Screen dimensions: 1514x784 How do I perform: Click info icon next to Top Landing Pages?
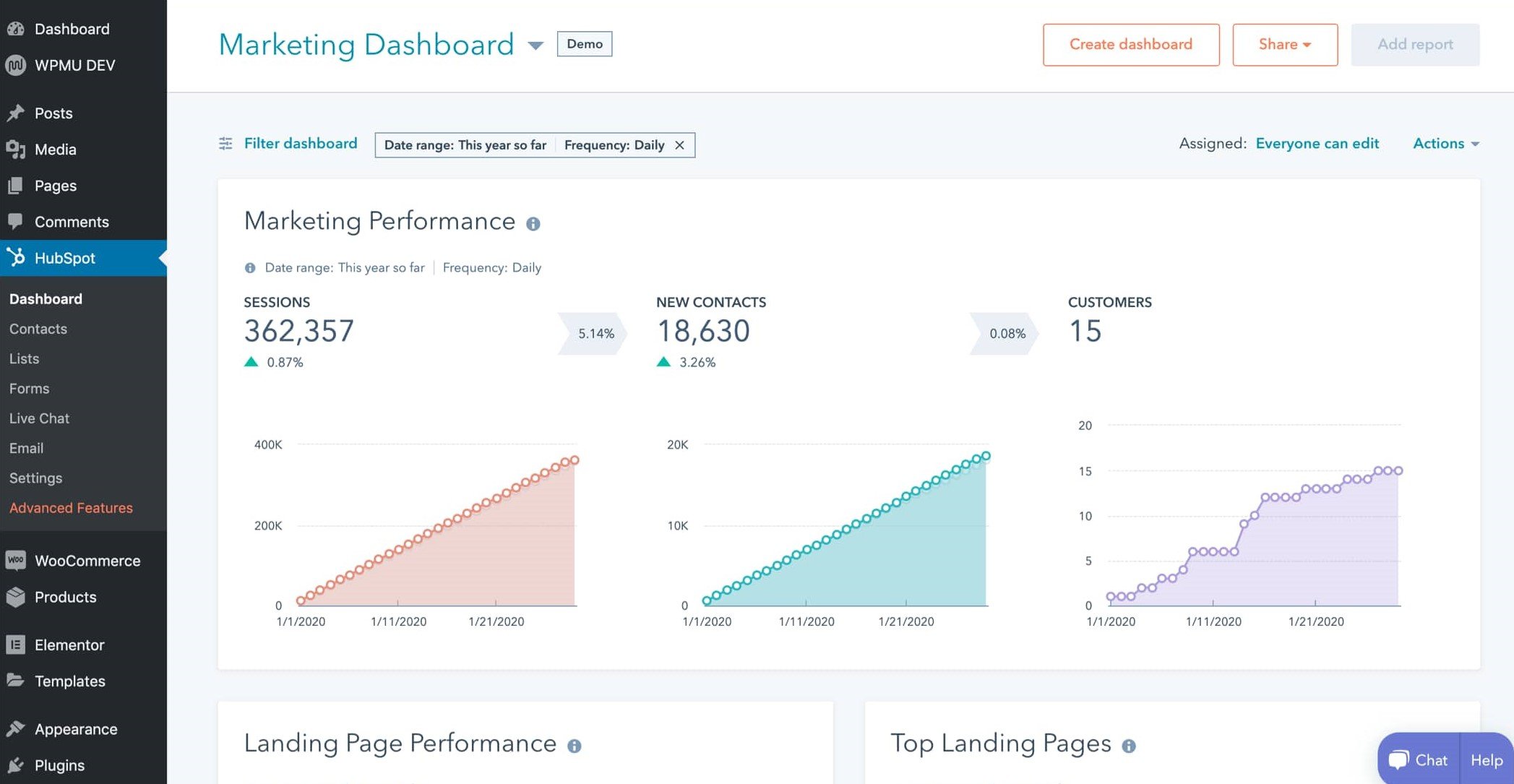coord(1129,746)
